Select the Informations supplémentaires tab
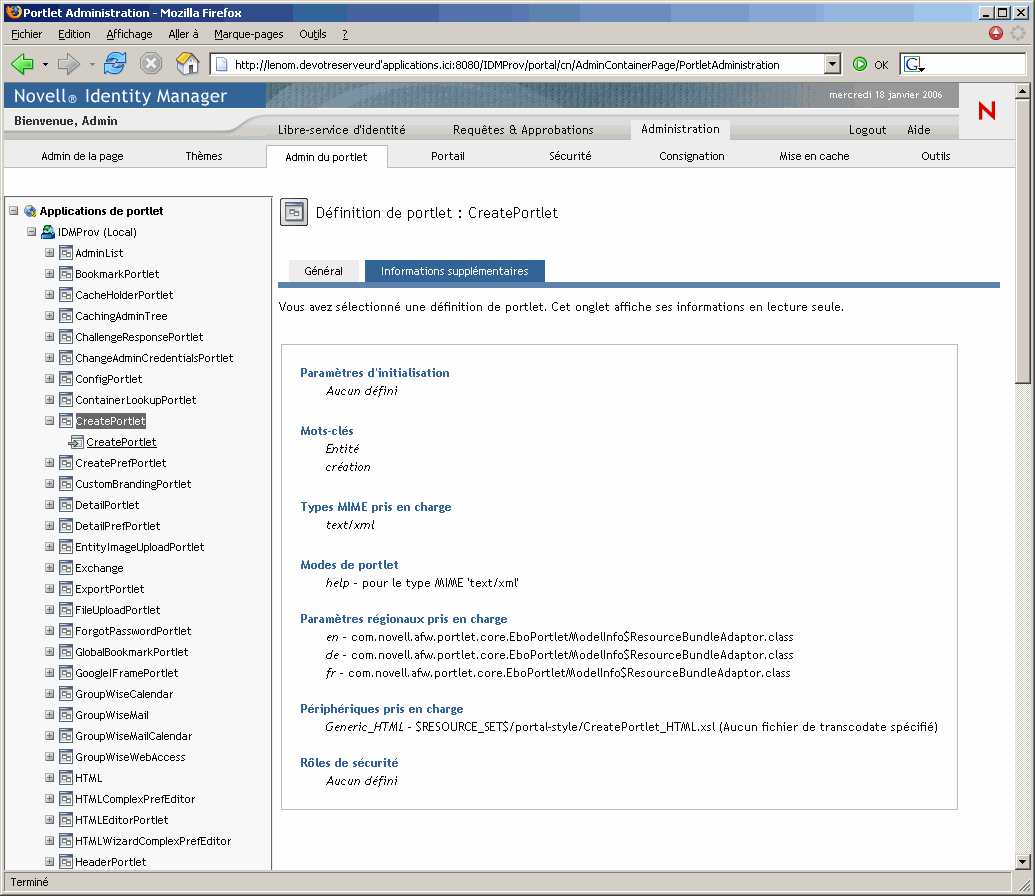The height and width of the screenshot is (896, 1035). (455, 271)
